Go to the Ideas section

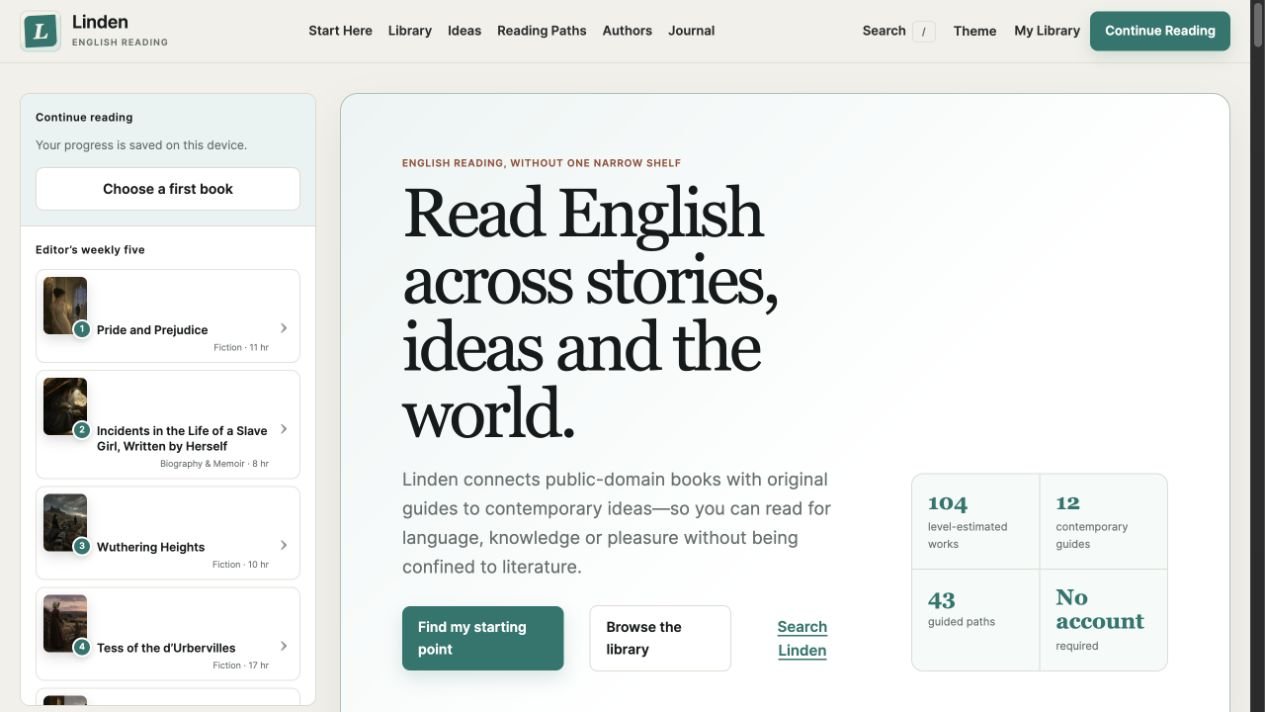464,31
